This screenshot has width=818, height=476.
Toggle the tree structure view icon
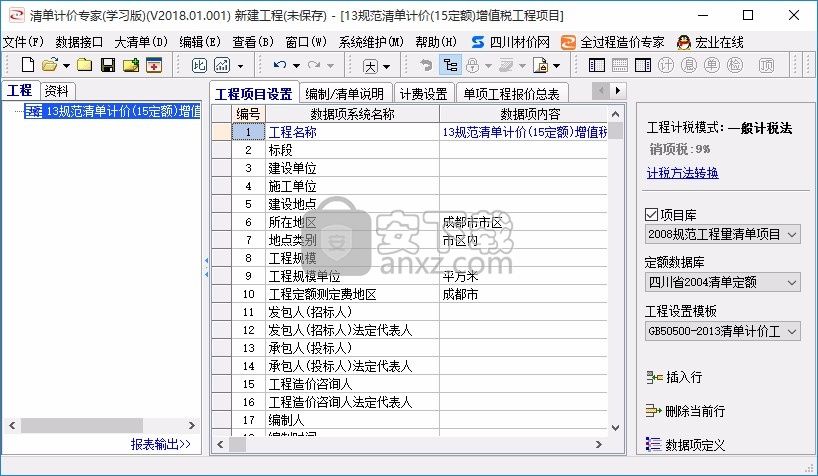(x=450, y=65)
